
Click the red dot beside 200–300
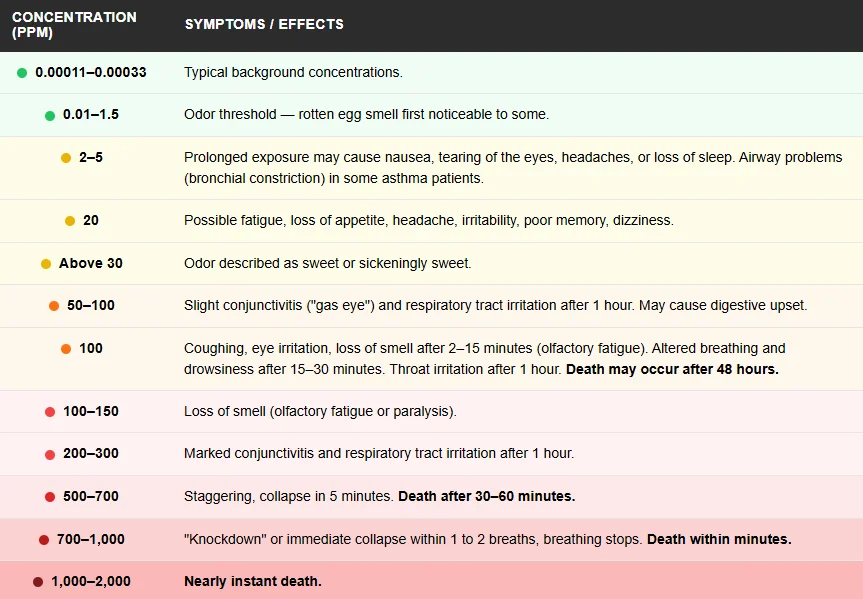pyautogui.click(x=50, y=455)
